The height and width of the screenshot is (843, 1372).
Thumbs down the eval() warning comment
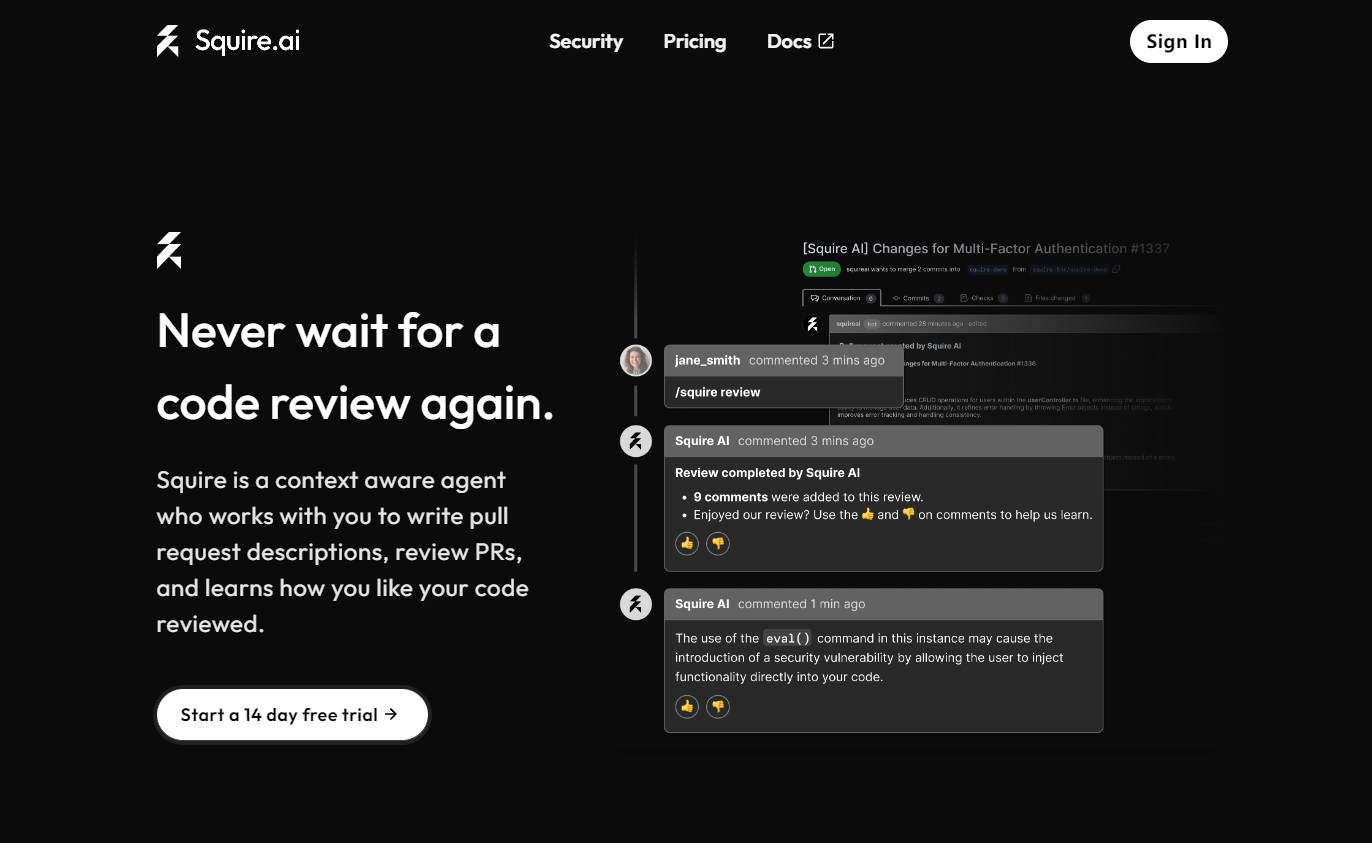[718, 706]
